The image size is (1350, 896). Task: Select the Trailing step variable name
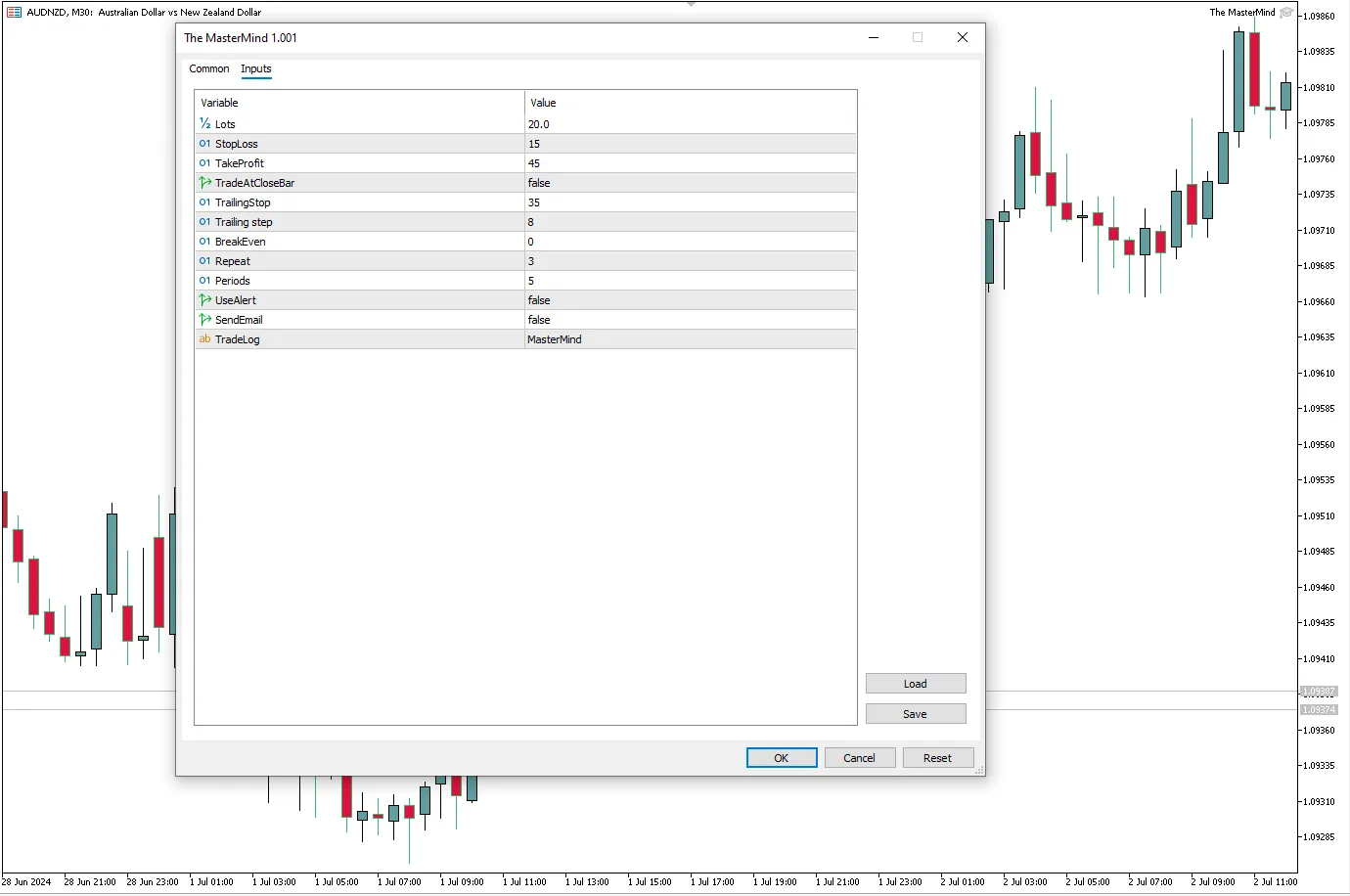(244, 222)
